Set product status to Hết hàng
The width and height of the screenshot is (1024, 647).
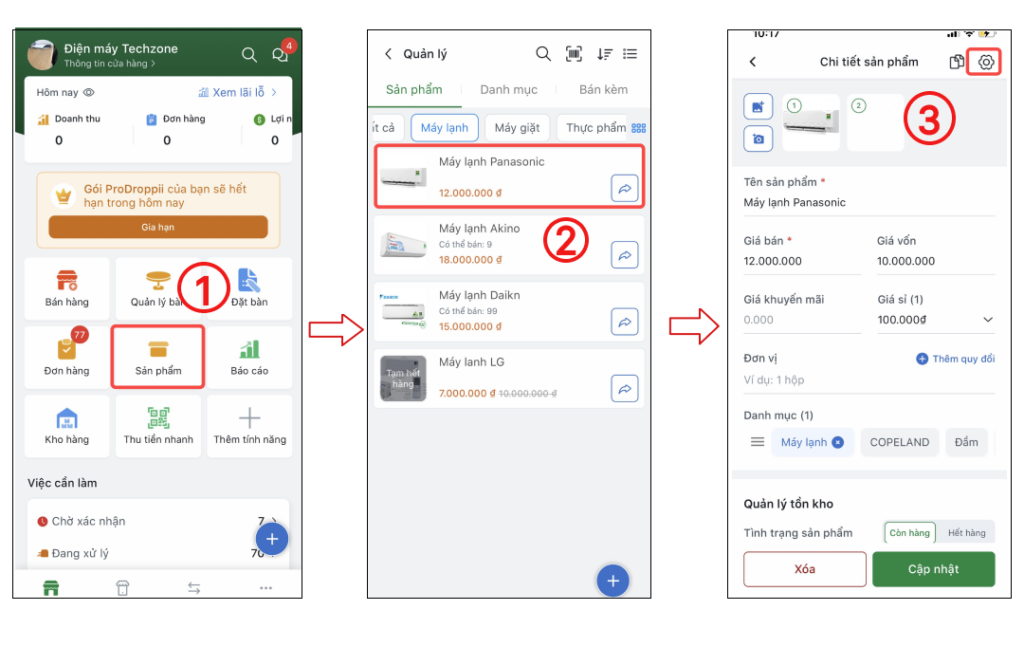point(966,533)
